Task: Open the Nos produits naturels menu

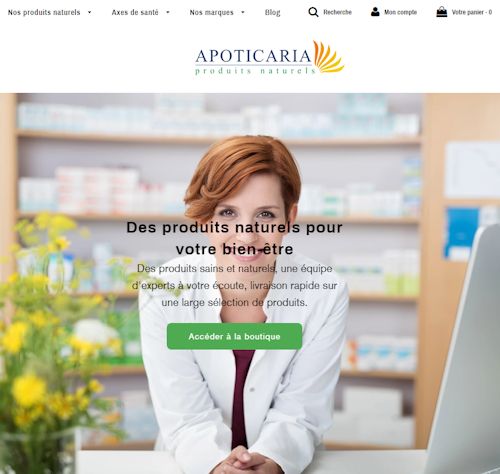Action: pyautogui.click(x=44, y=12)
